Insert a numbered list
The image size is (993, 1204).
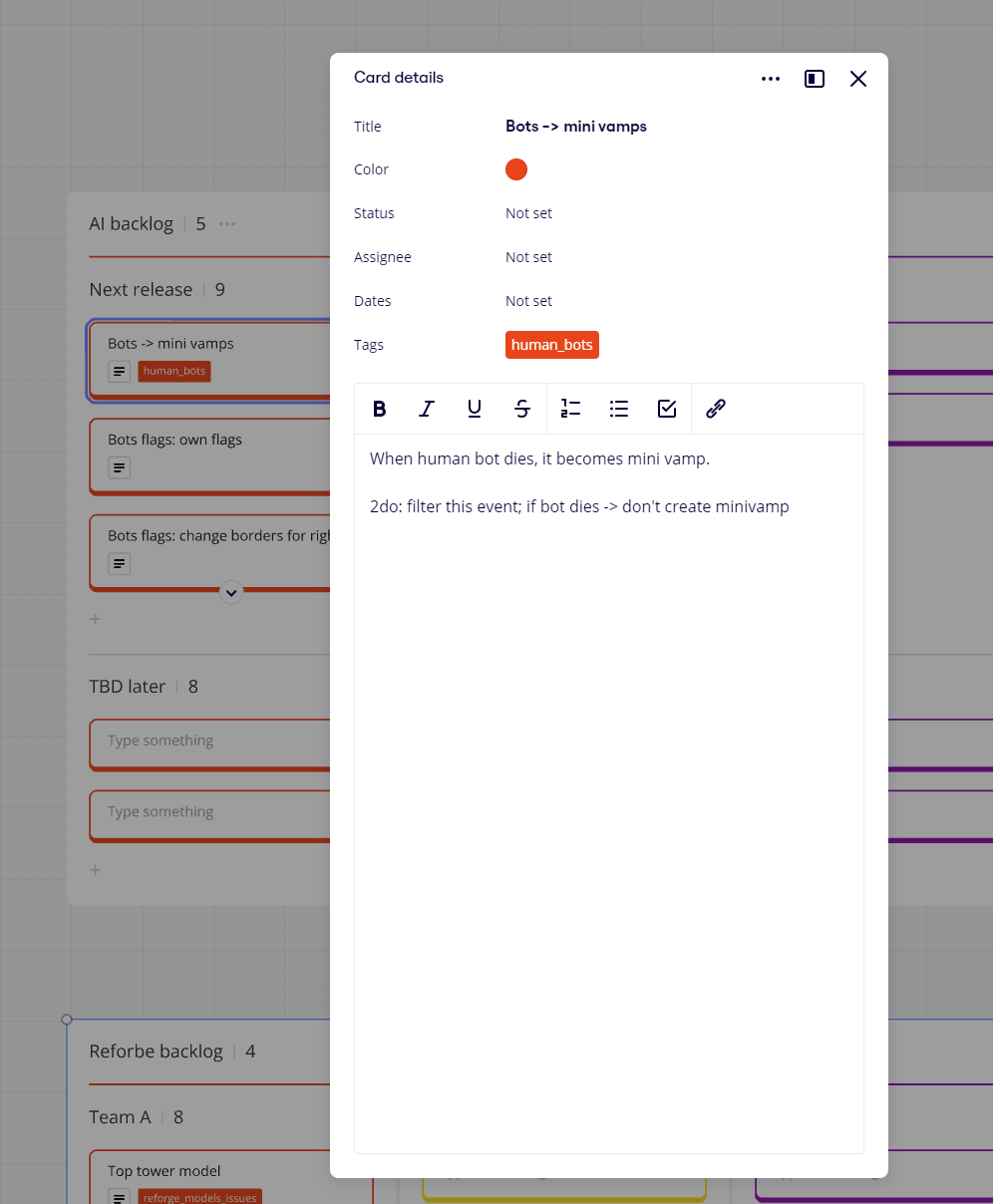coord(571,409)
